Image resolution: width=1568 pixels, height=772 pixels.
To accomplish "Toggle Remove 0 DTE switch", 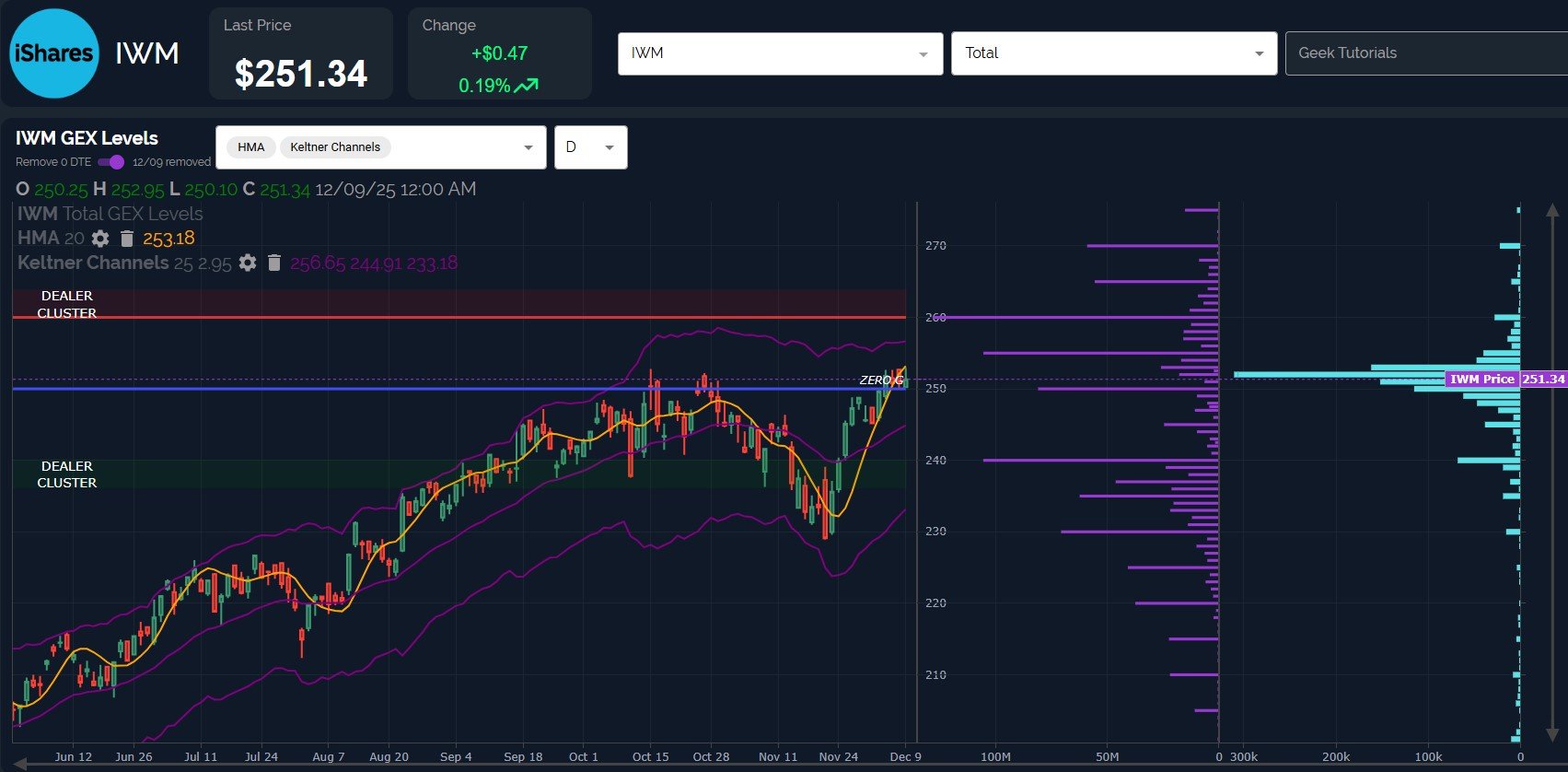I will [x=110, y=162].
